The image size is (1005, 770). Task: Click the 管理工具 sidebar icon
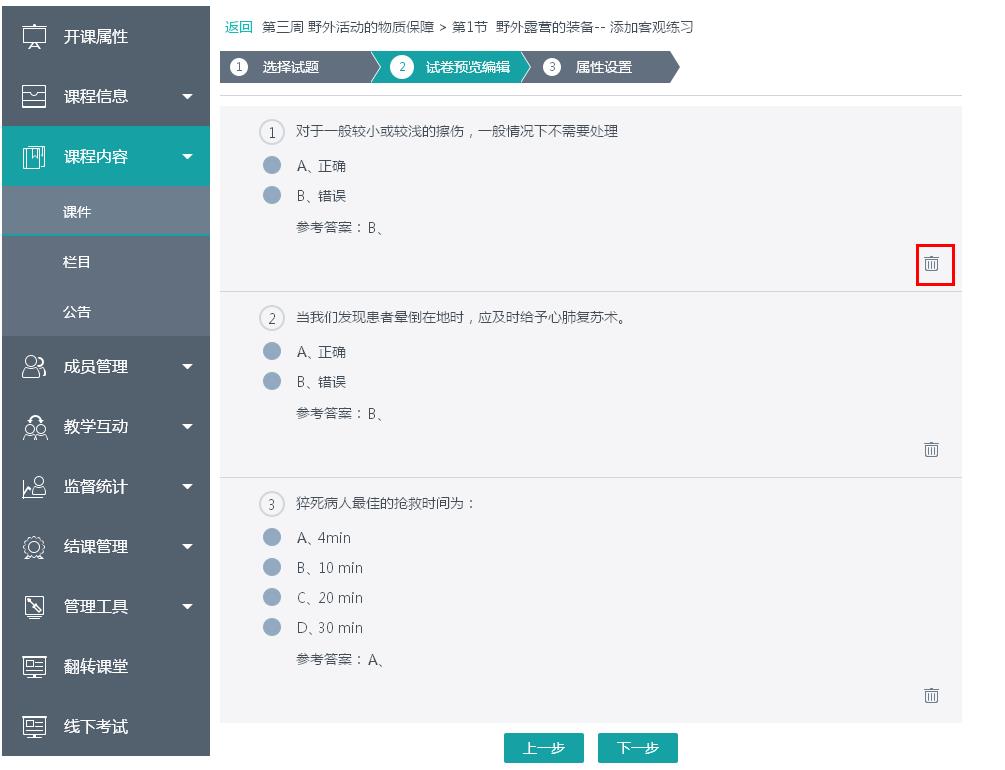click(35, 607)
